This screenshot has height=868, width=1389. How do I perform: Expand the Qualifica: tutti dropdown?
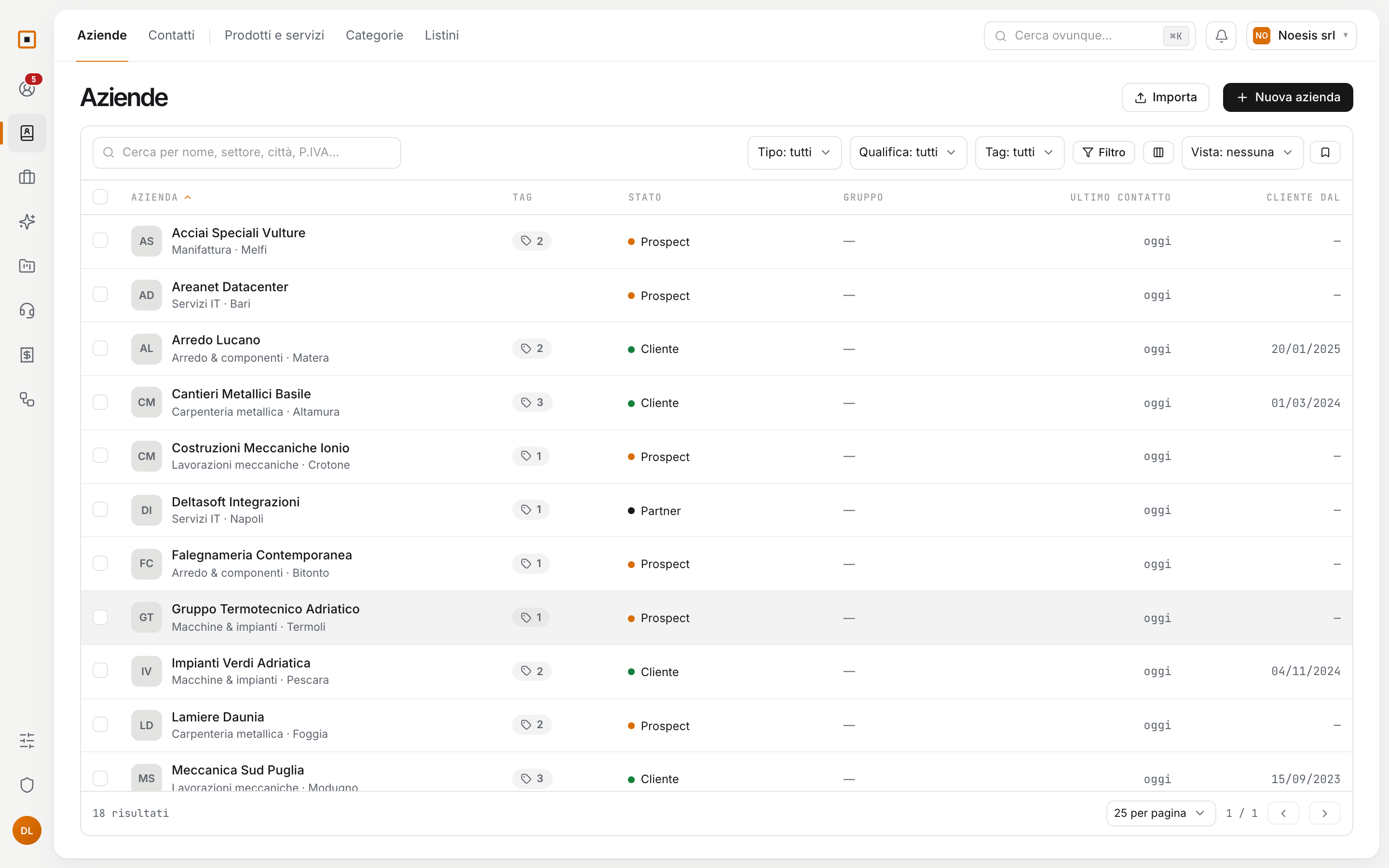908,152
